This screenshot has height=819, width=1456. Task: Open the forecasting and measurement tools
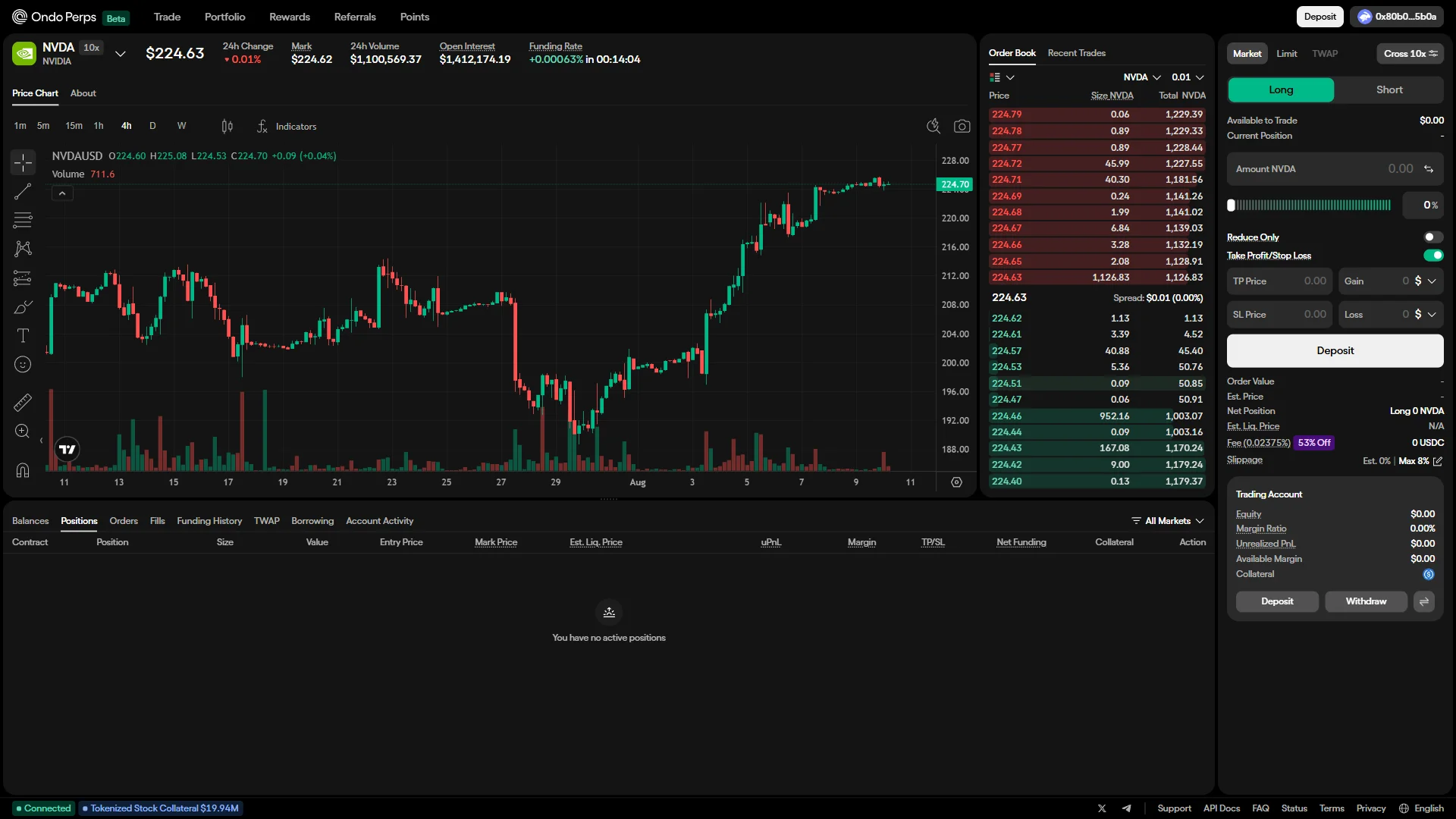pyautogui.click(x=23, y=278)
